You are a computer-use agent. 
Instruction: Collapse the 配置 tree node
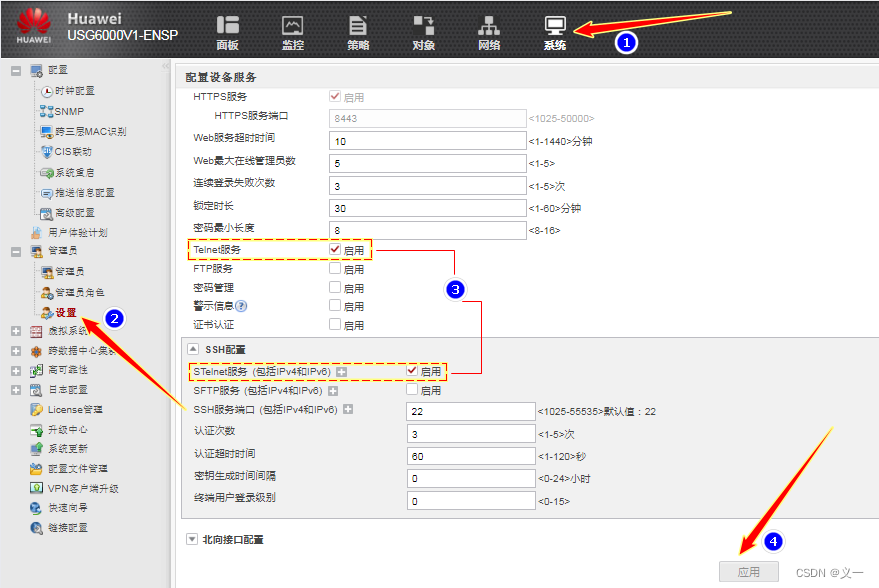[16, 71]
